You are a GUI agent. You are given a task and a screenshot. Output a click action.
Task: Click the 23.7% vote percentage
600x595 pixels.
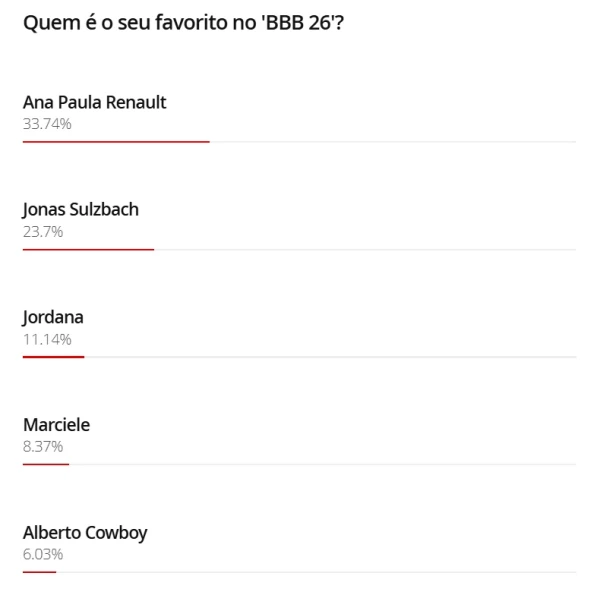pos(43,231)
